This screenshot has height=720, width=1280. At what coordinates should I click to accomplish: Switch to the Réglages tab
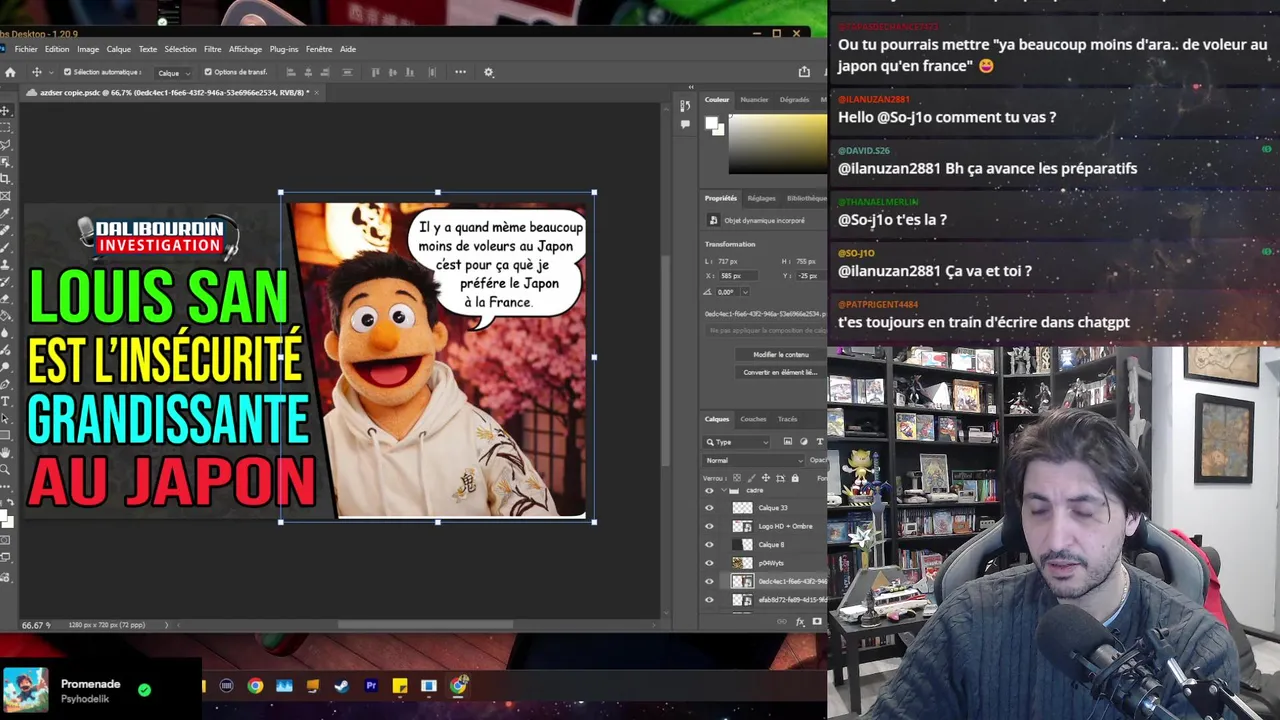pos(761,198)
